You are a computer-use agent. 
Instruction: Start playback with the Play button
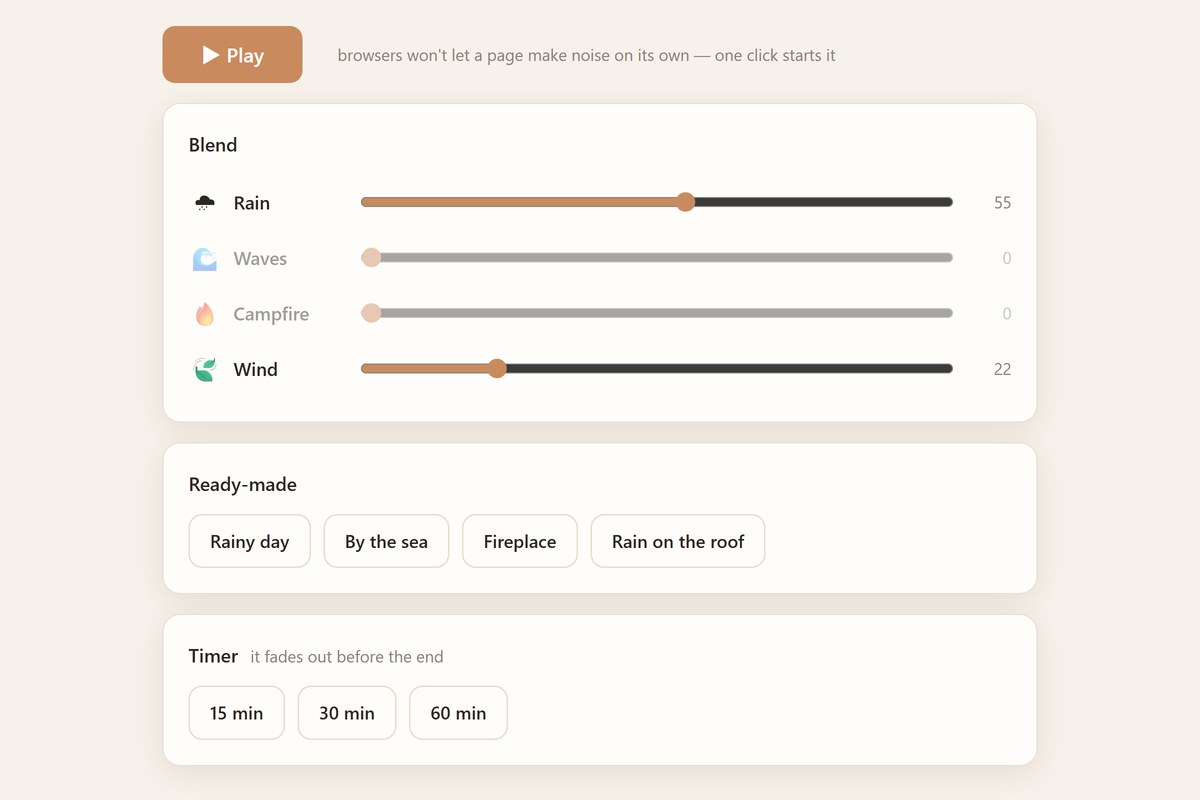point(233,55)
